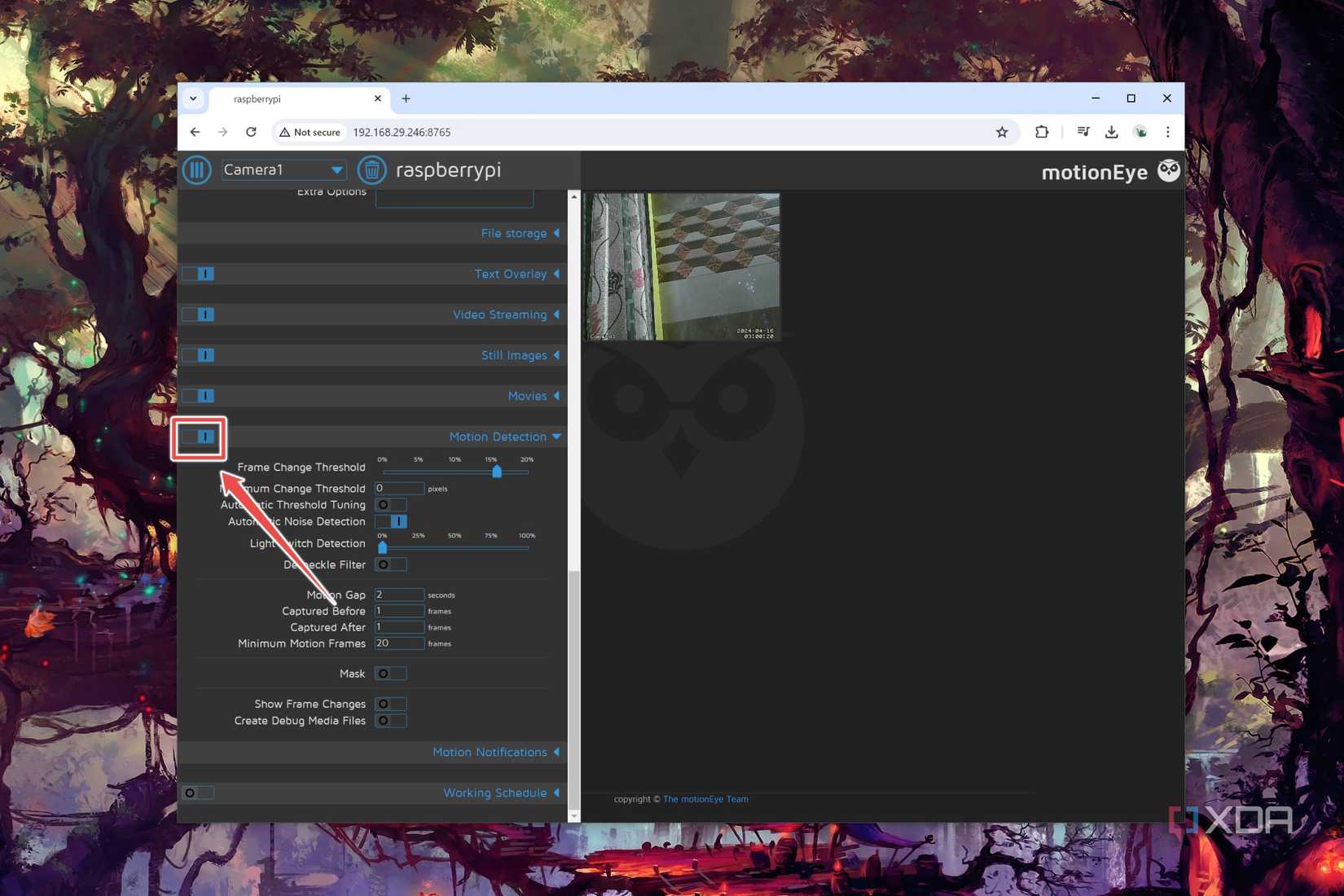Click the Frame Change Threshold slider handle

coord(497,471)
